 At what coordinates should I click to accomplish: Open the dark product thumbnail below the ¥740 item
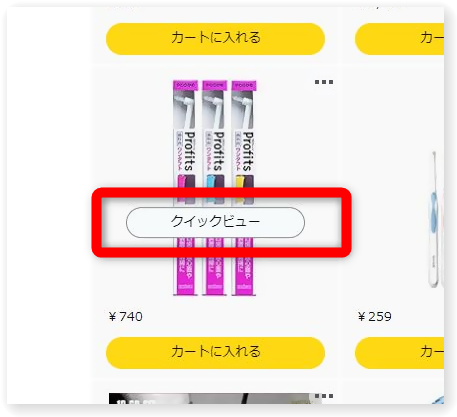coord(215,399)
